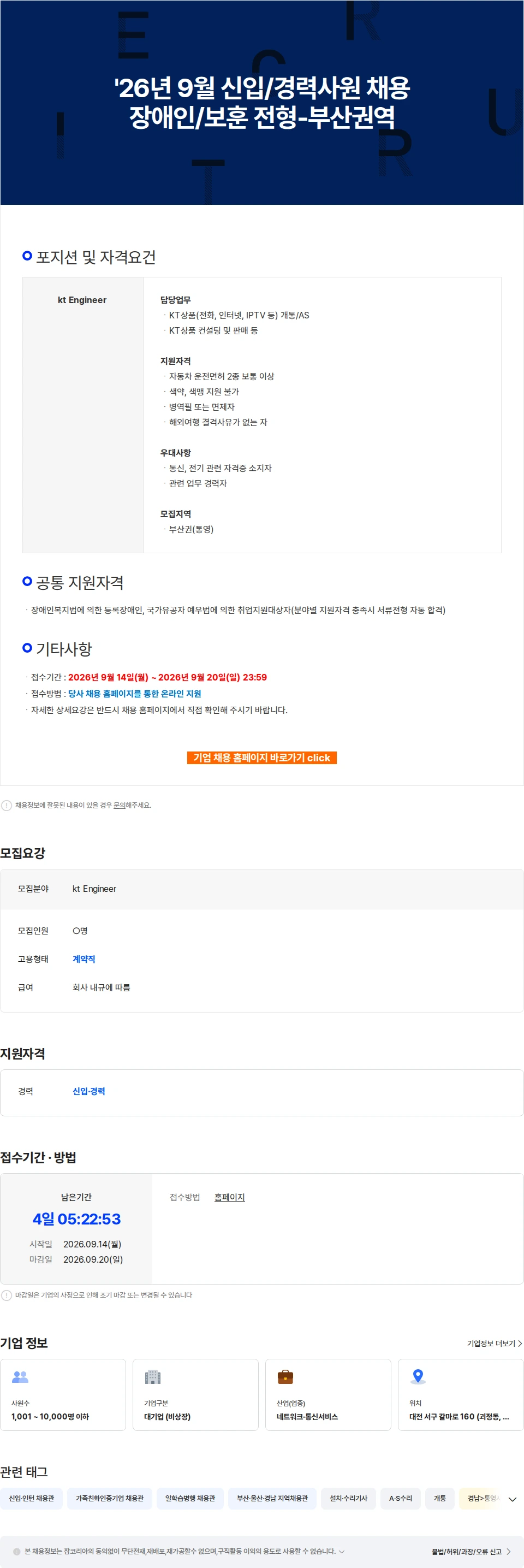The height and width of the screenshot is (1568, 524).
Task: Click the start date 2026.09.14(월)
Action: pyautogui.click(x=92, y=1244)
